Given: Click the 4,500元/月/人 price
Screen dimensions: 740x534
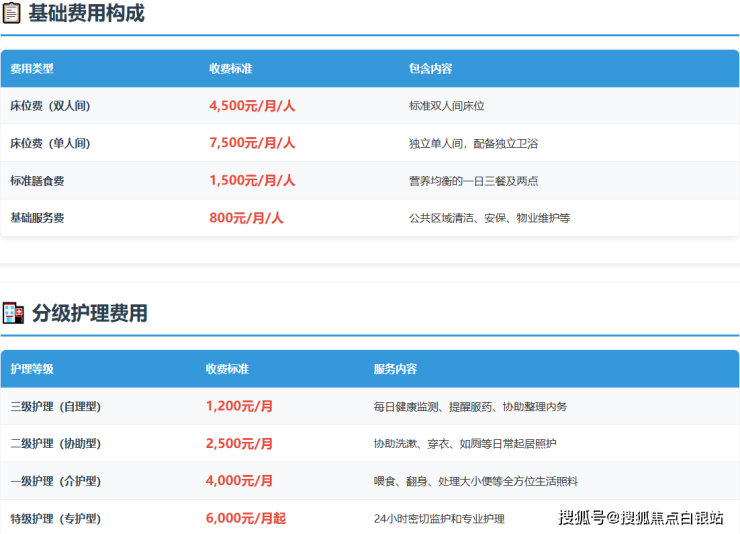Looking at the screenshot, I should [252, 106].
